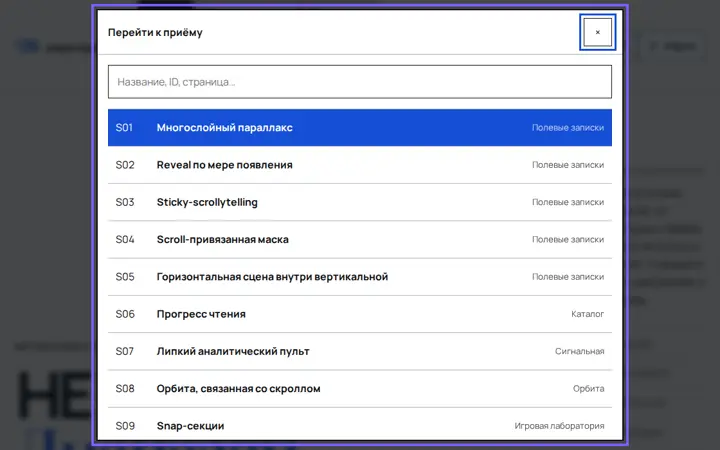
Task: Focus the «Название, ID, страница…» search field
Action: pos(360,82)
